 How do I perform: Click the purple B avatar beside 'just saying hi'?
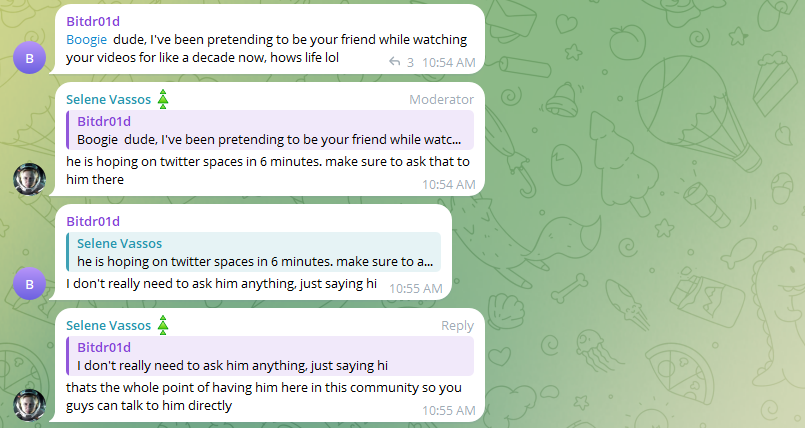(29, 283)
